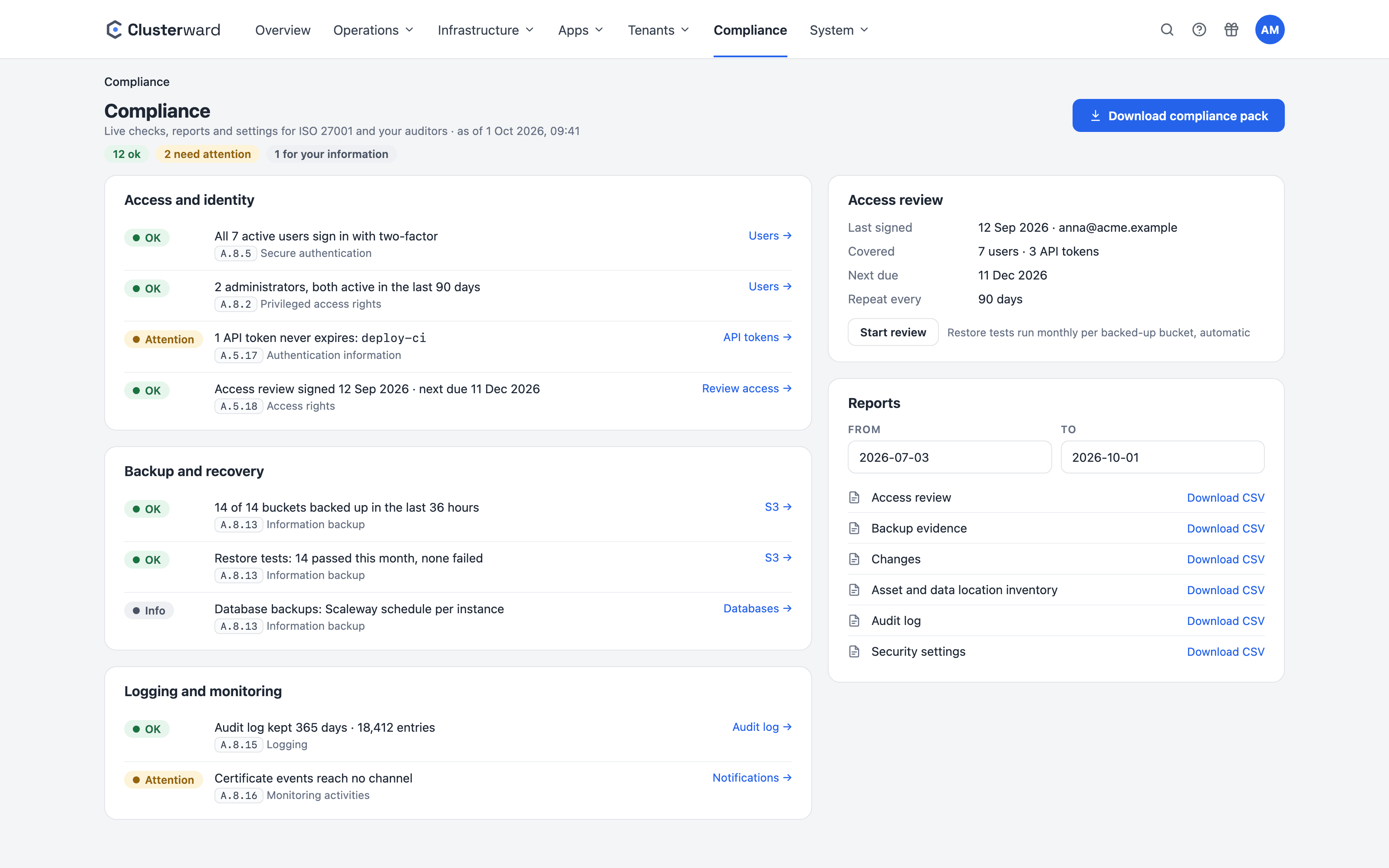1389x868 pixels.
Task: Download CSV for Changes report
Action: [x=1225, y=560]
